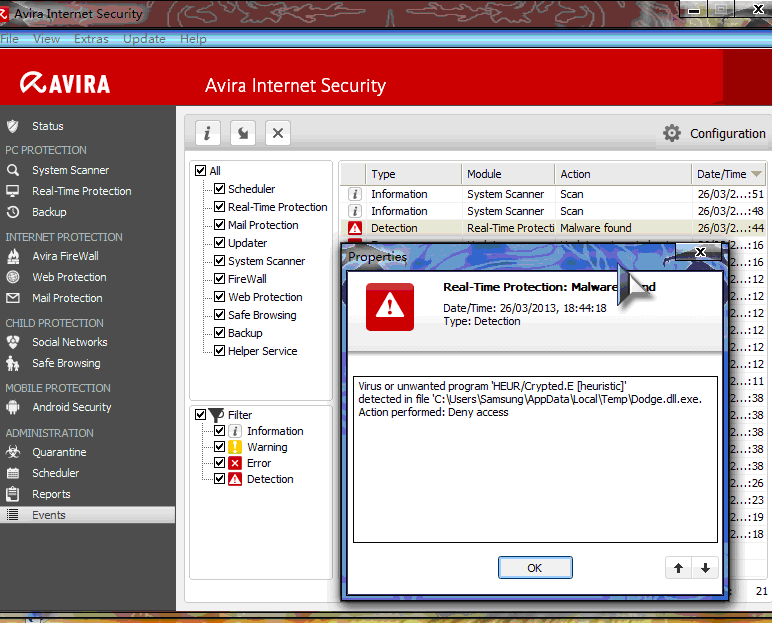
Task: Toggle System Scanner module checkbox
Action: (220, 261)
